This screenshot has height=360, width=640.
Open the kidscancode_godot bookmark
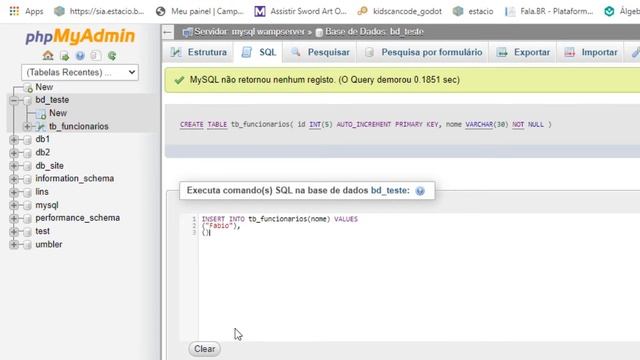(400, 11)
